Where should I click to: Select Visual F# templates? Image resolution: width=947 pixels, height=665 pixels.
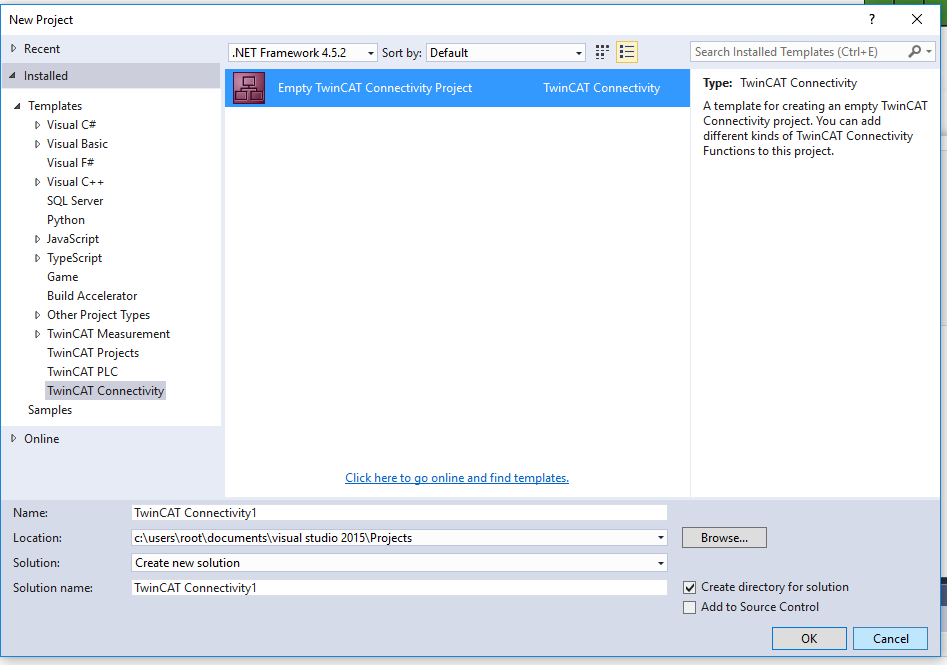pos(70,162)
